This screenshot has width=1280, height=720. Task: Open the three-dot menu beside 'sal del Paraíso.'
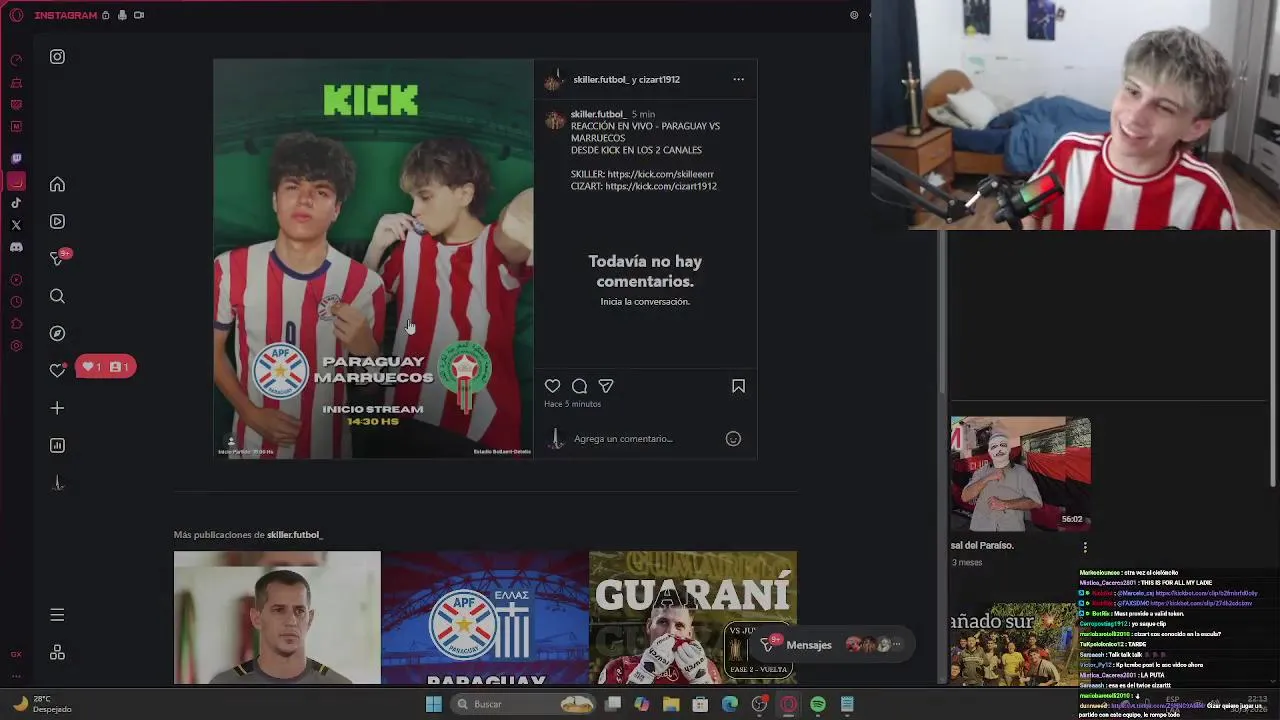pos(1085,547)
